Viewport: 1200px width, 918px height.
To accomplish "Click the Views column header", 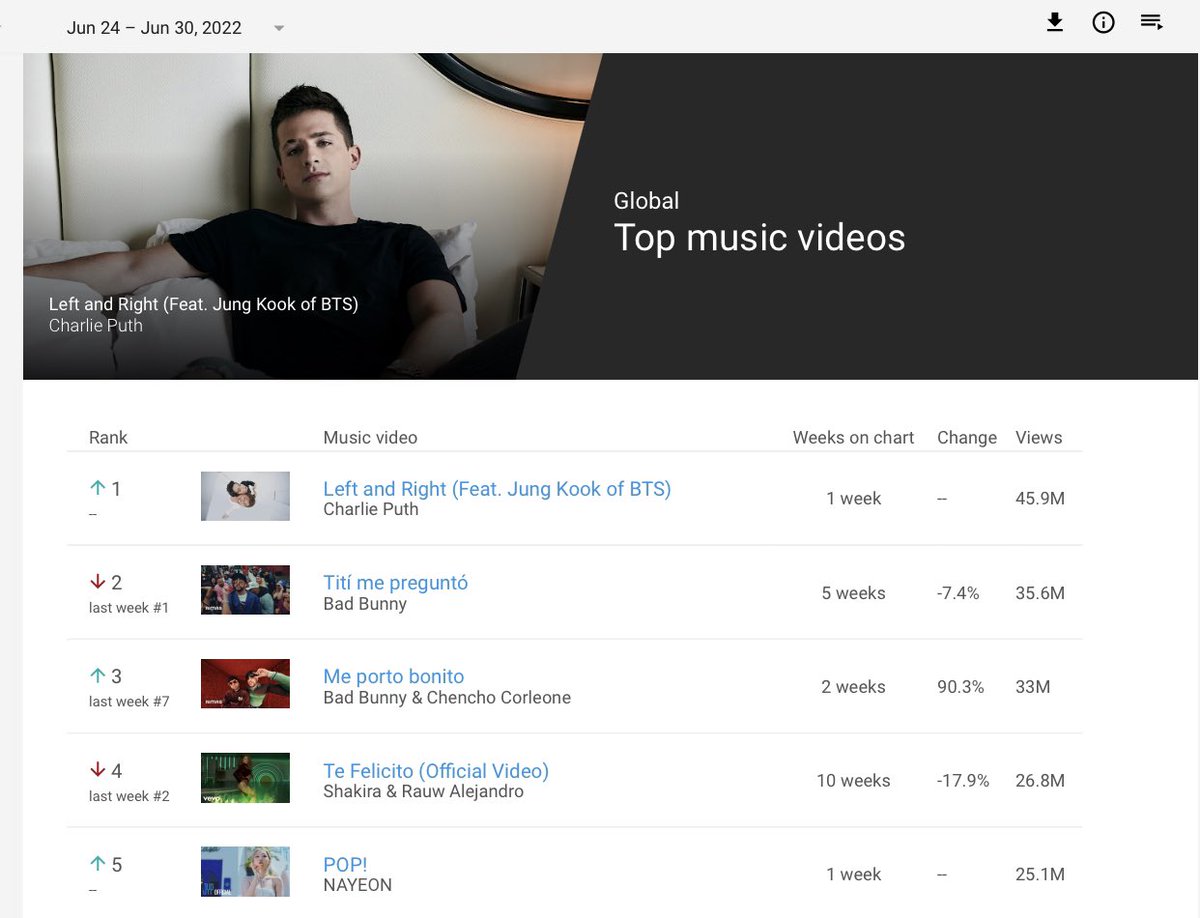I will coord(1039,437).
